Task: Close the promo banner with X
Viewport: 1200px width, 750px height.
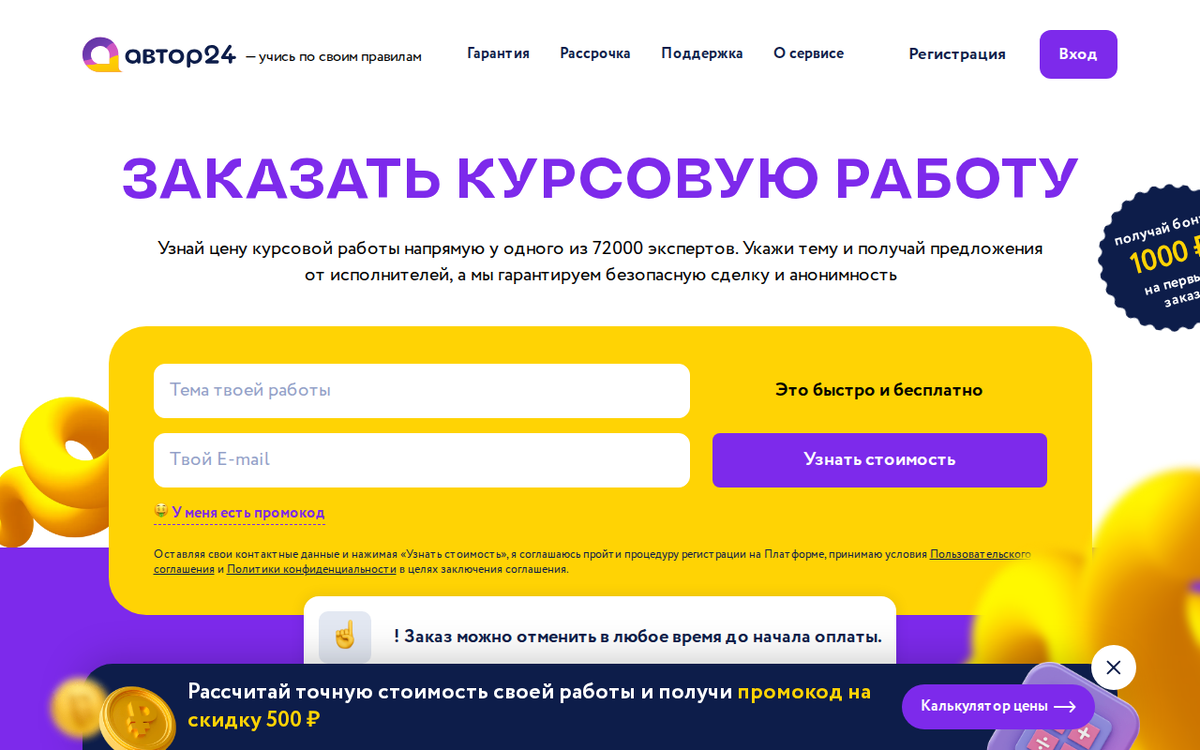Action: (x=1113, y=667)
